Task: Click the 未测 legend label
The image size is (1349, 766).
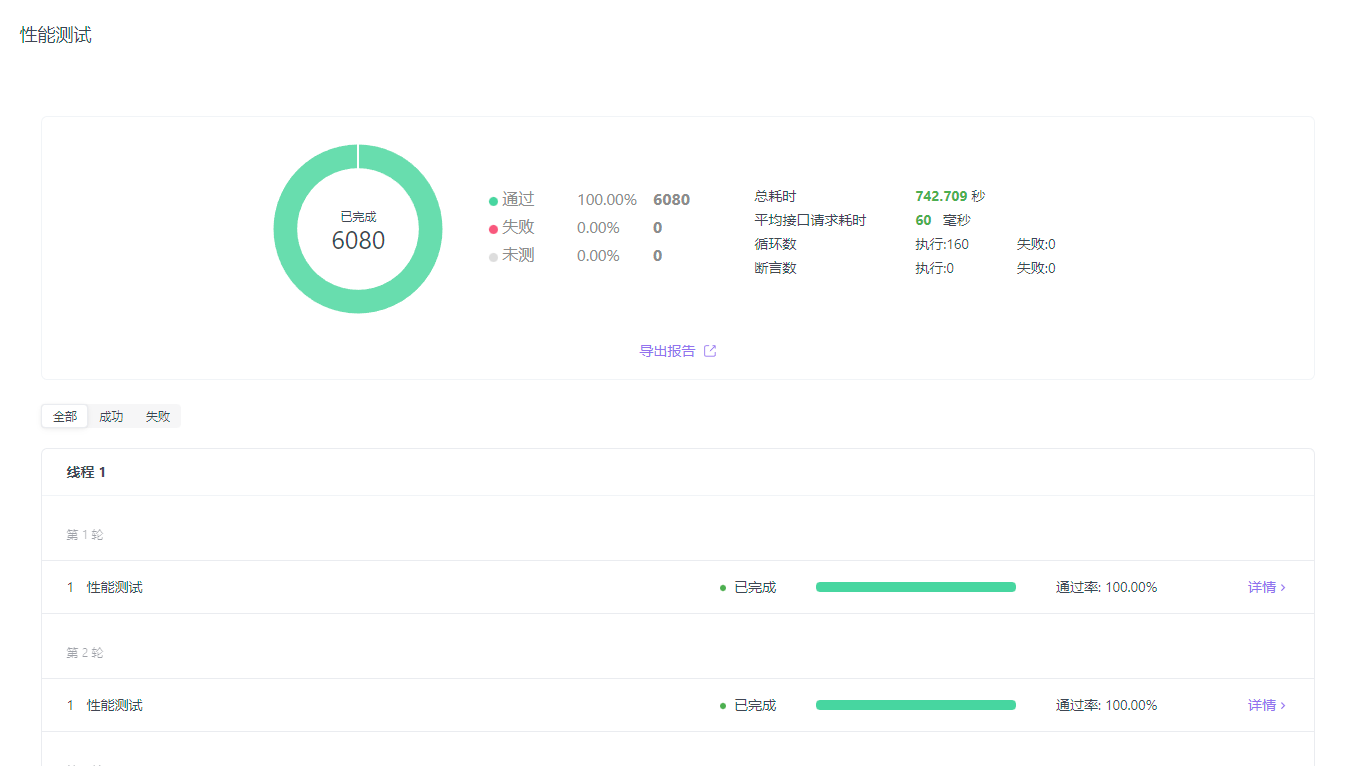Action: tap(518, 256)
